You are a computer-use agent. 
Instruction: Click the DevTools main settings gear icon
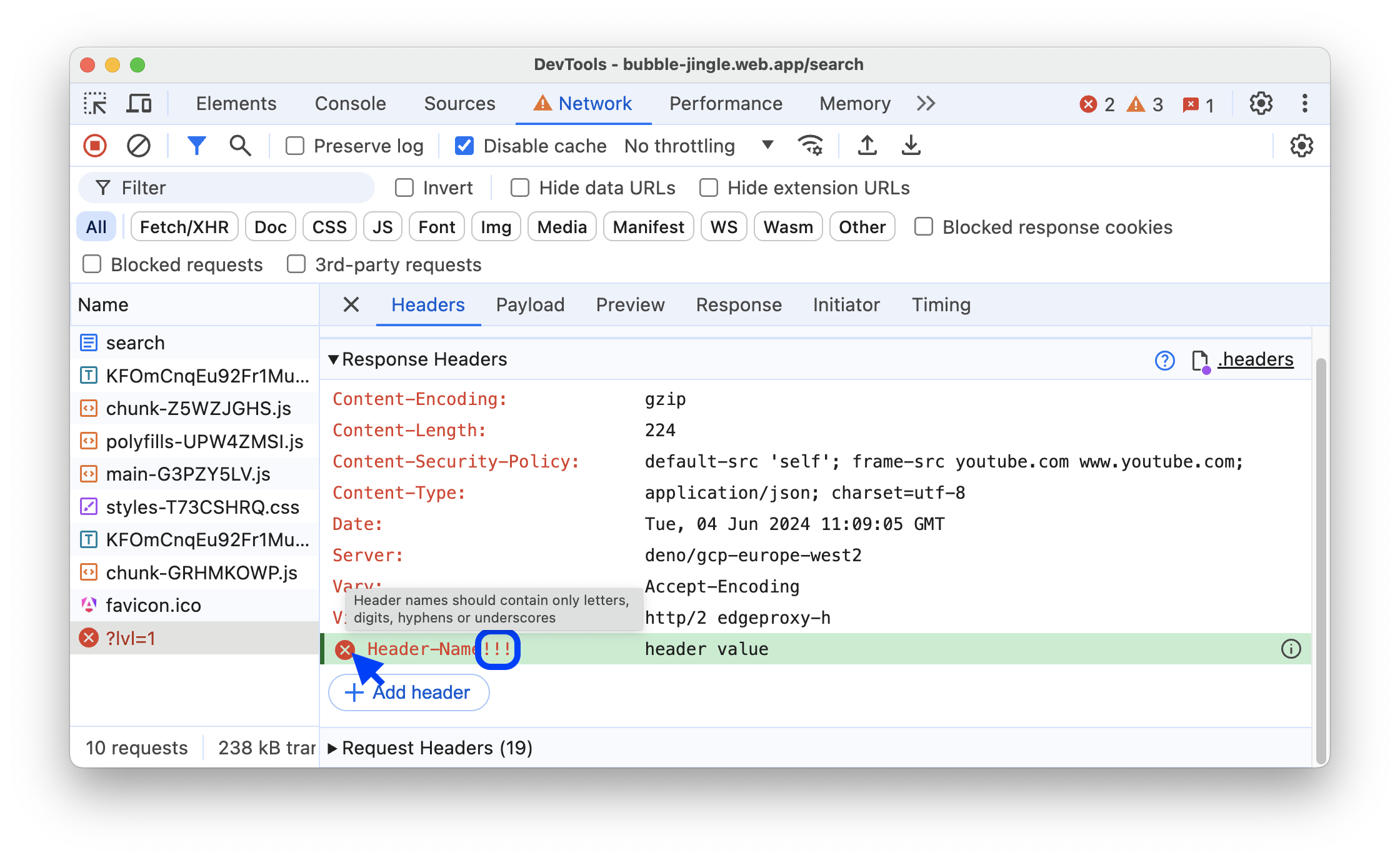(1261, 103)
